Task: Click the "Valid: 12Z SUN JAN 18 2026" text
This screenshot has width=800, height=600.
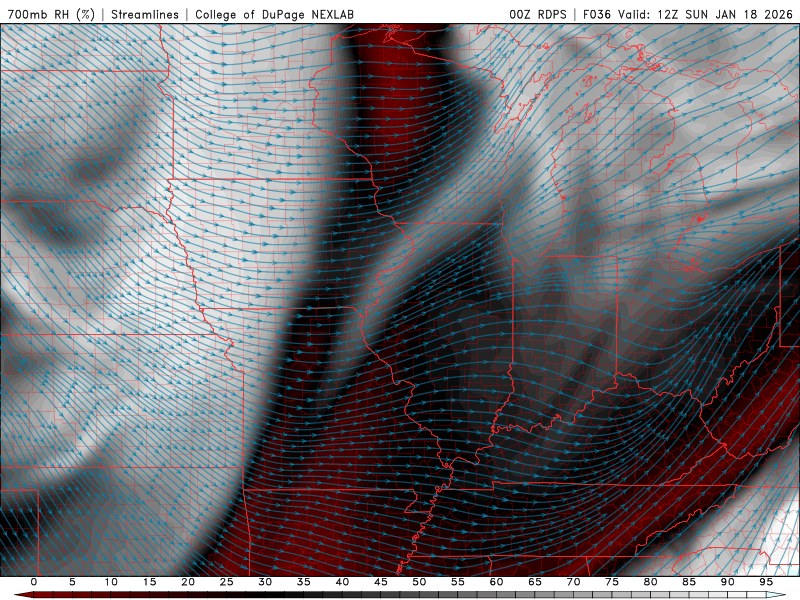Action: click(x=706, y=14)
